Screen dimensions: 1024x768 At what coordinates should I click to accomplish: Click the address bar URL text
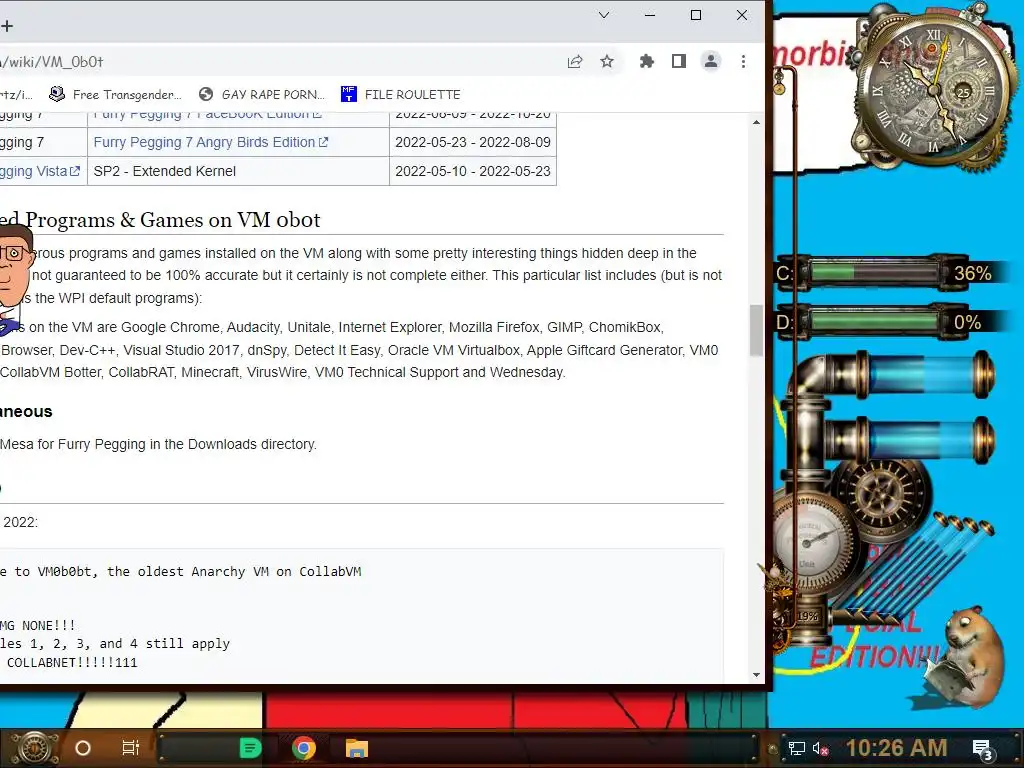pyautogui.click(x=52, y=62)
